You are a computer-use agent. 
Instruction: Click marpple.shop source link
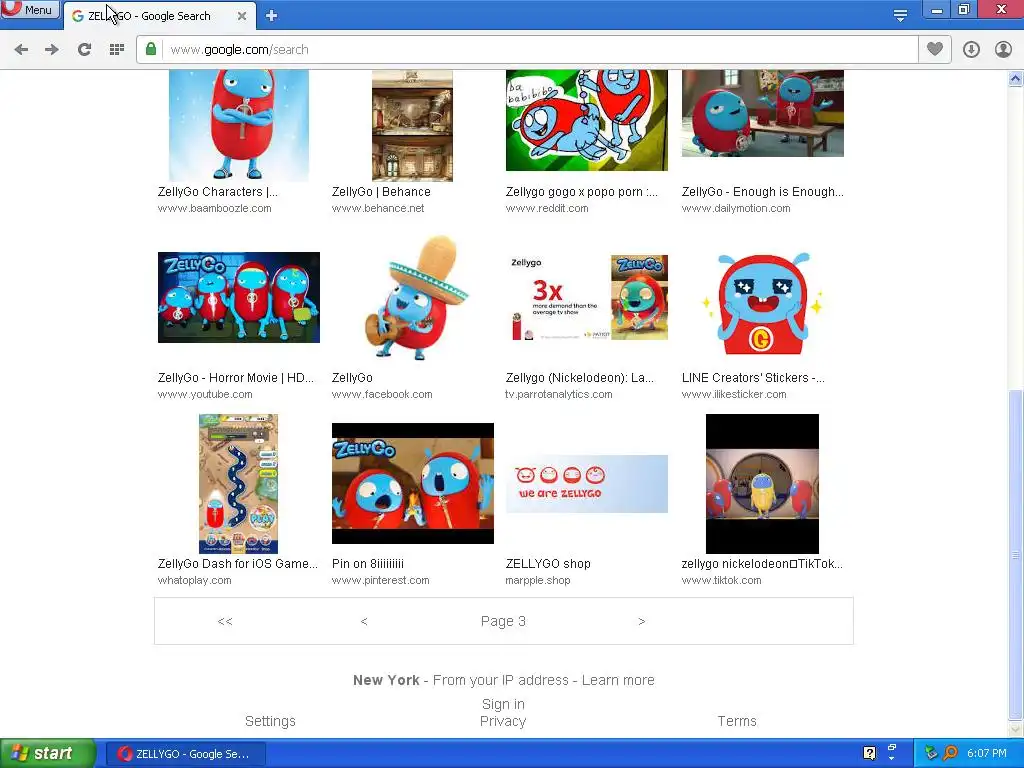pos(537,581)
